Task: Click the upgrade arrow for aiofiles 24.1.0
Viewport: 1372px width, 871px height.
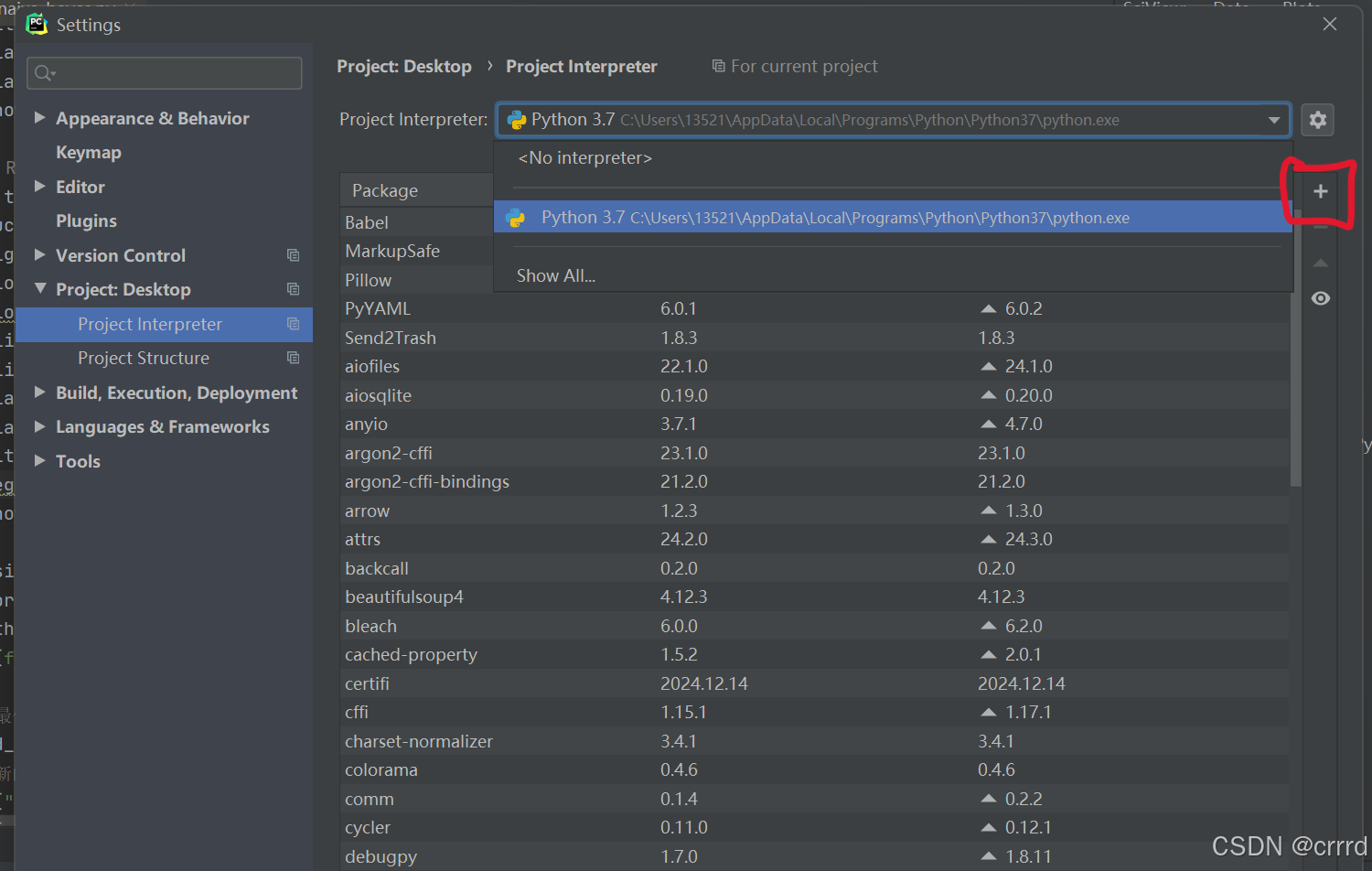Action: coord(989,367)
